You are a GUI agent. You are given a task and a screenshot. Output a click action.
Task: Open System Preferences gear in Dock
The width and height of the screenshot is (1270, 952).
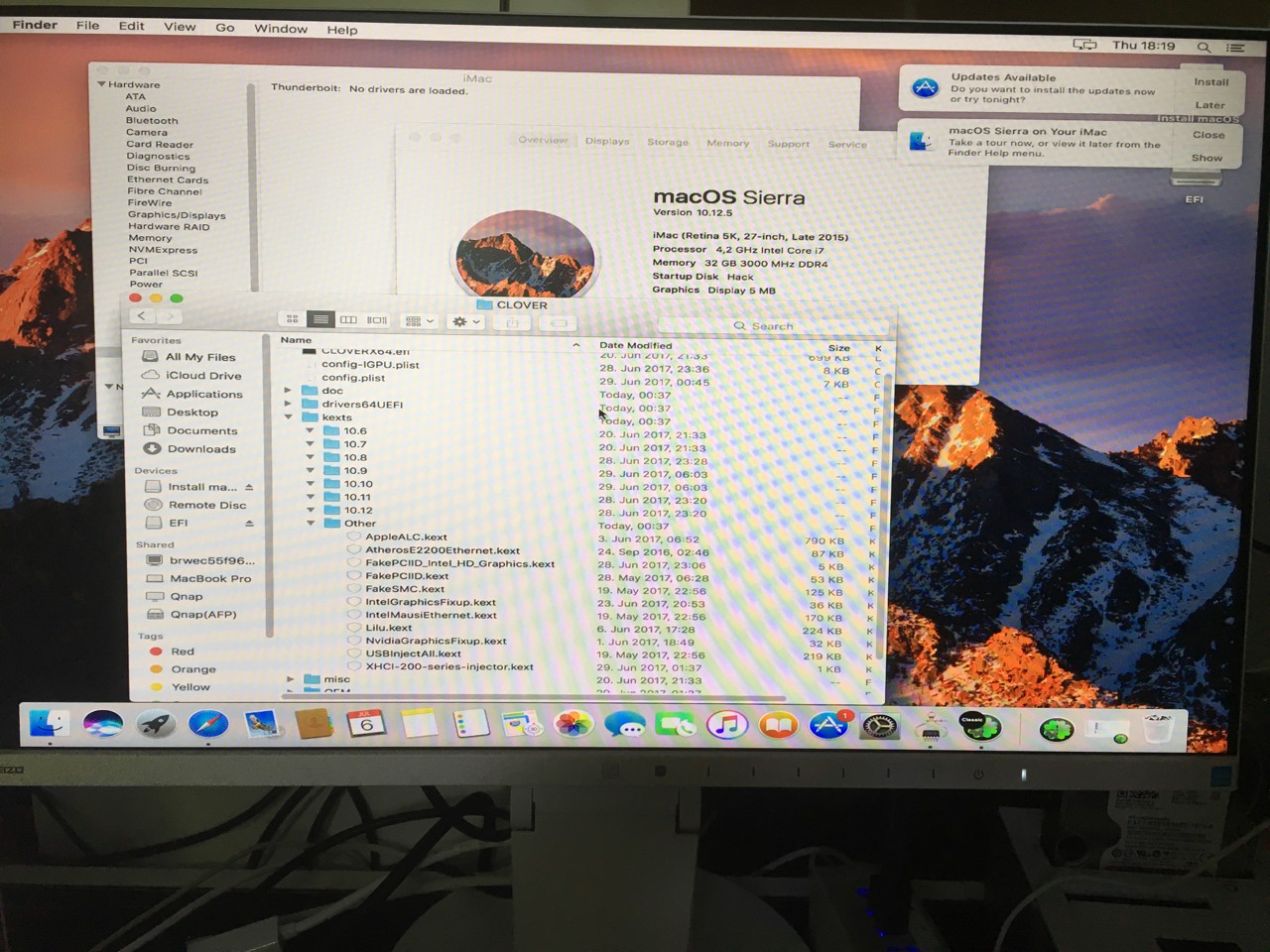coord(879,728)
